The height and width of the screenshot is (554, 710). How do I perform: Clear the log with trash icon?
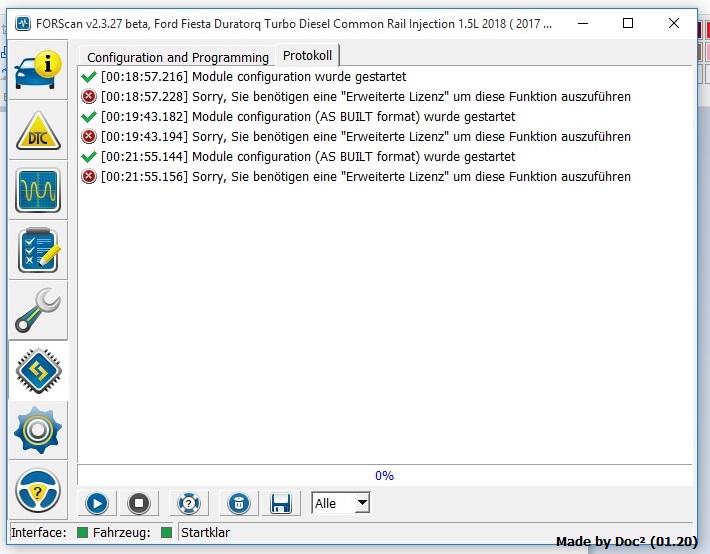tap(238, 503)
